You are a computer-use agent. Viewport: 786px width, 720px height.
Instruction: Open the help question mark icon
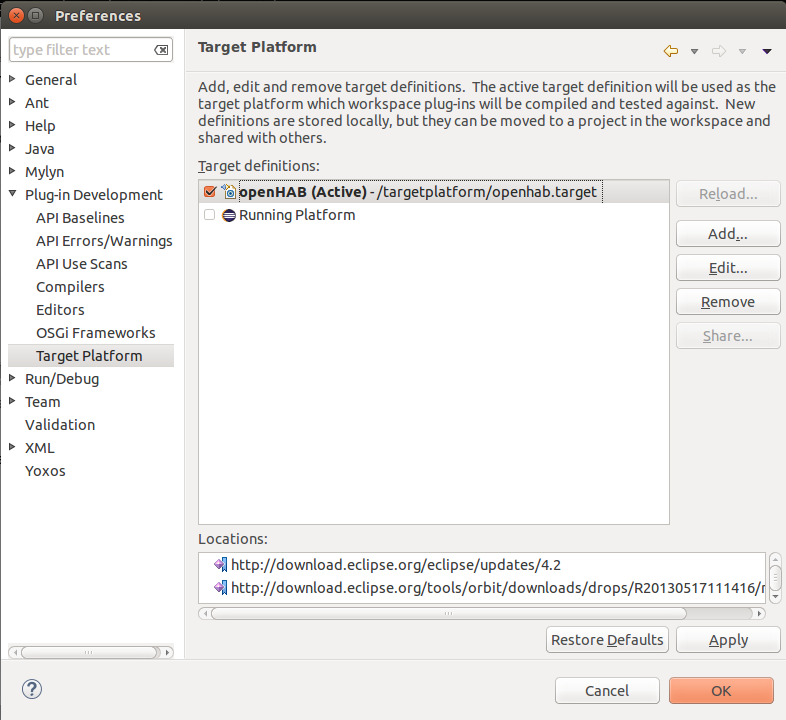point(32,689)
